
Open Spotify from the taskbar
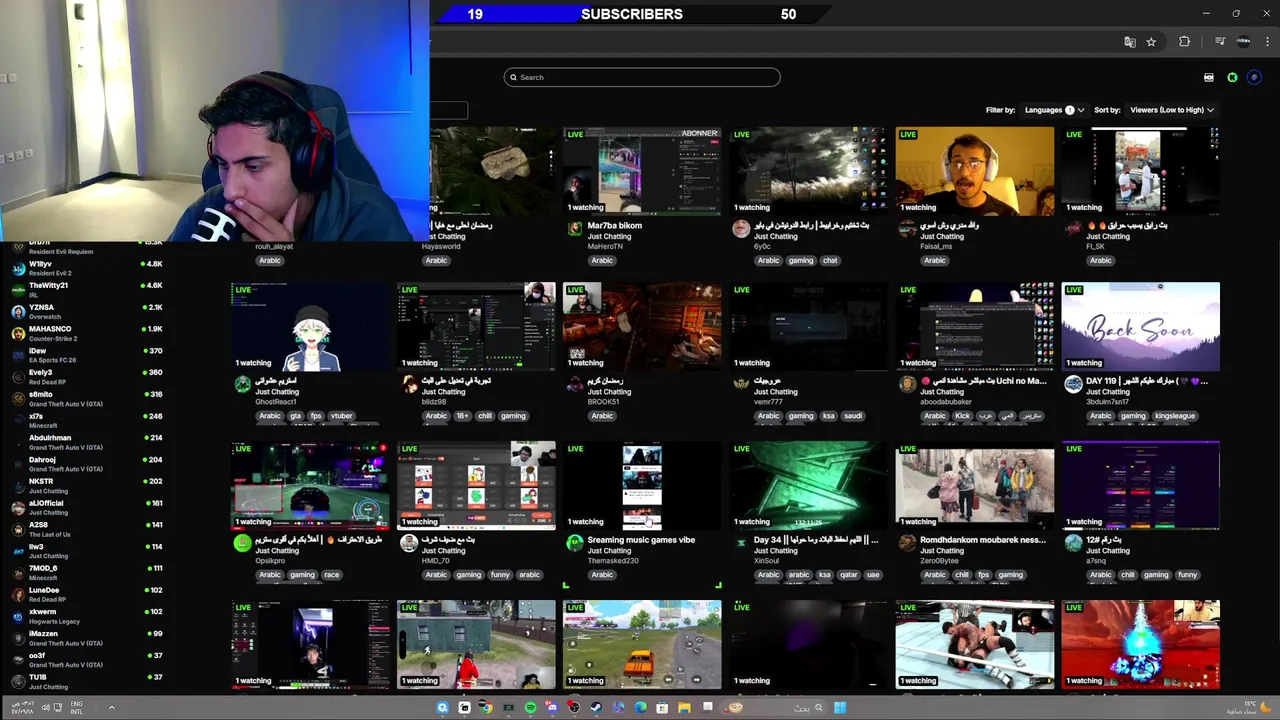[x=530, y=708]
